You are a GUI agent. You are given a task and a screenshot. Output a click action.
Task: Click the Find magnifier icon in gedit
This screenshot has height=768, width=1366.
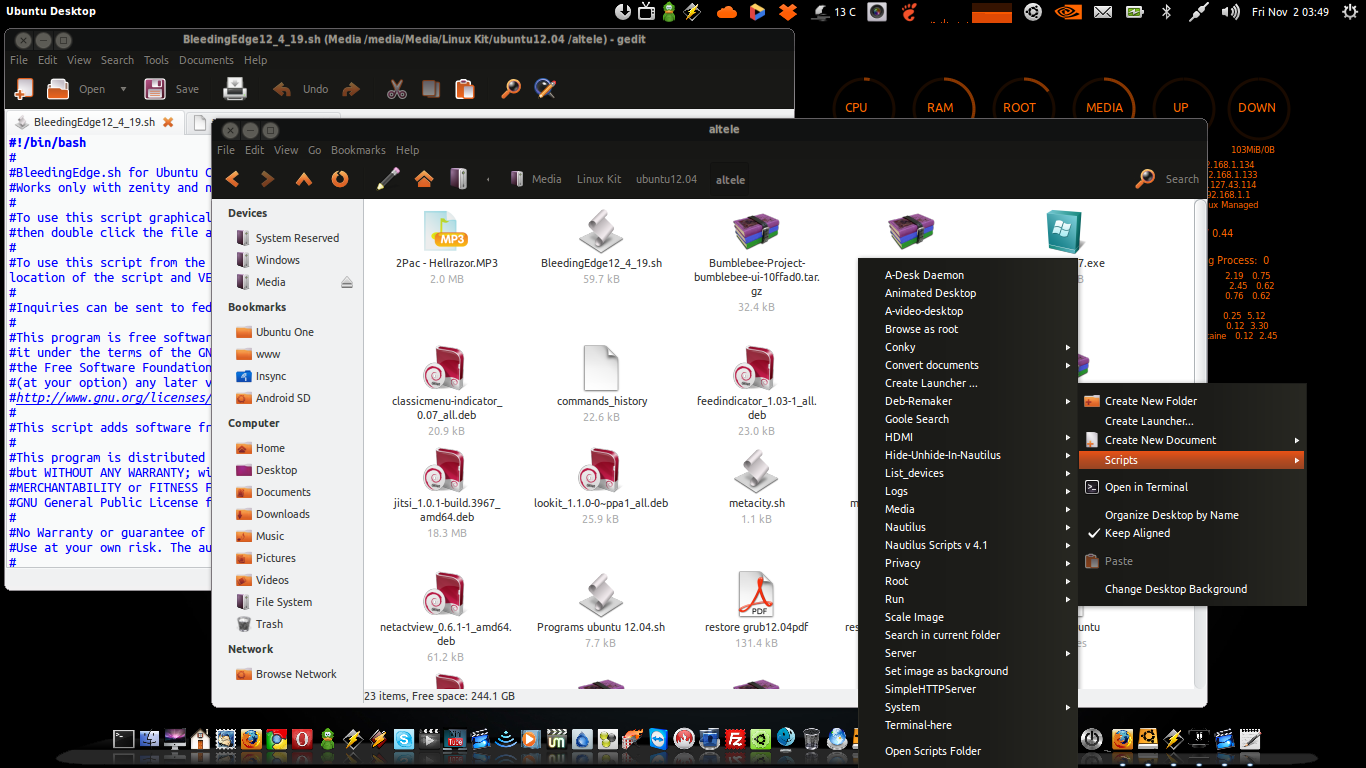pos(511,89)
